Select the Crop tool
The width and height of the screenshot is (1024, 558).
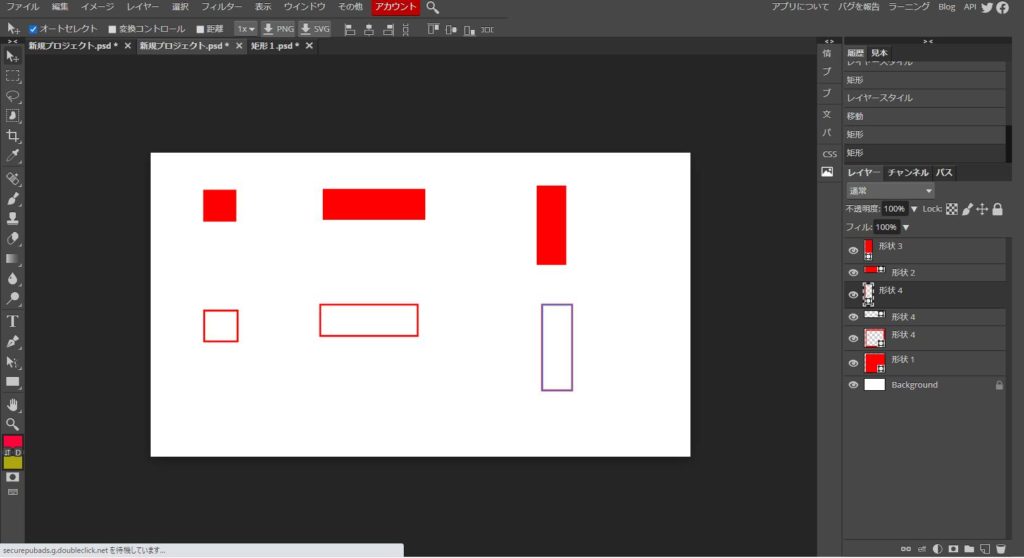click(x=13, y=136)
